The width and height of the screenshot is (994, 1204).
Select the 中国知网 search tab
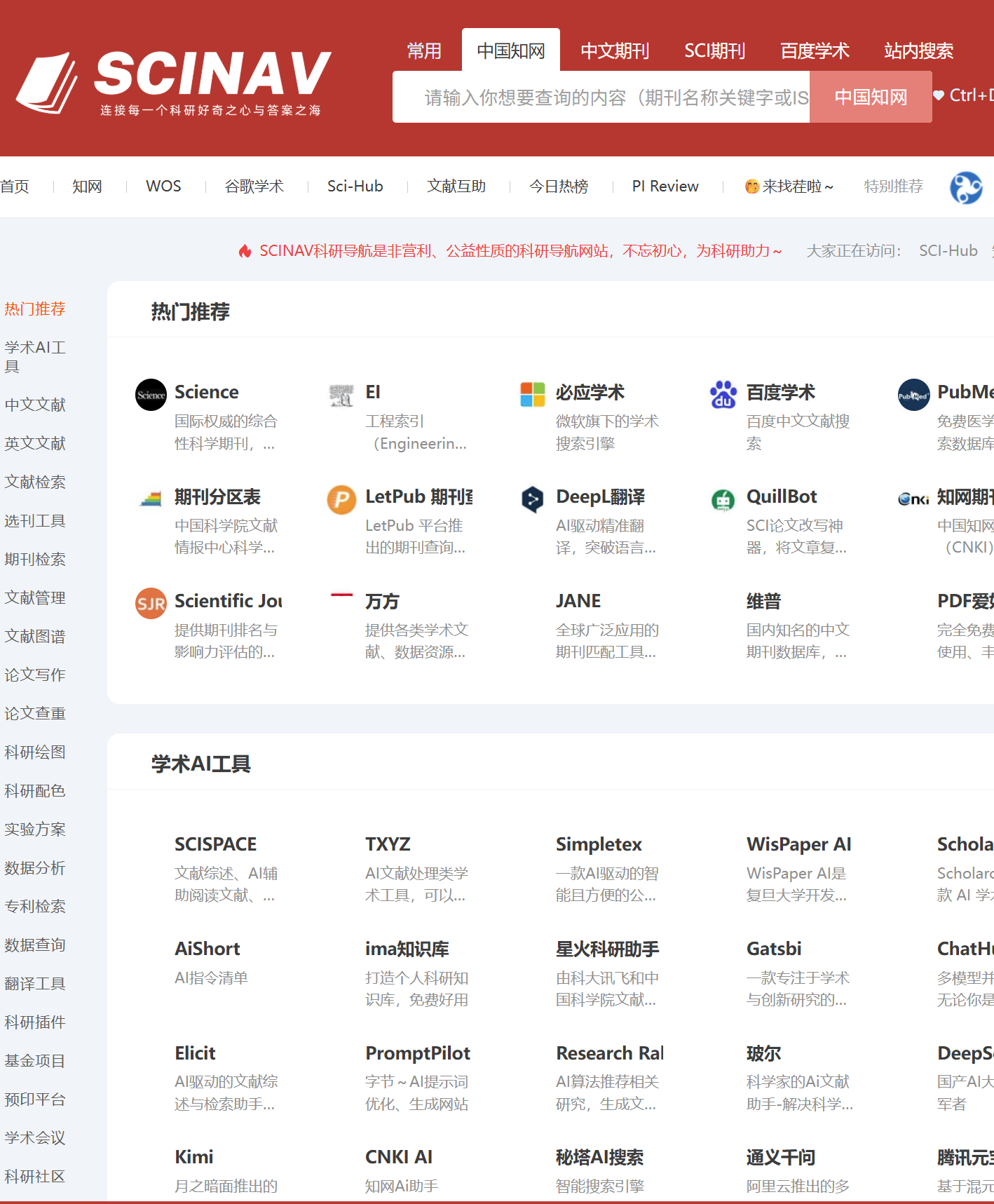tap(511, 50)
